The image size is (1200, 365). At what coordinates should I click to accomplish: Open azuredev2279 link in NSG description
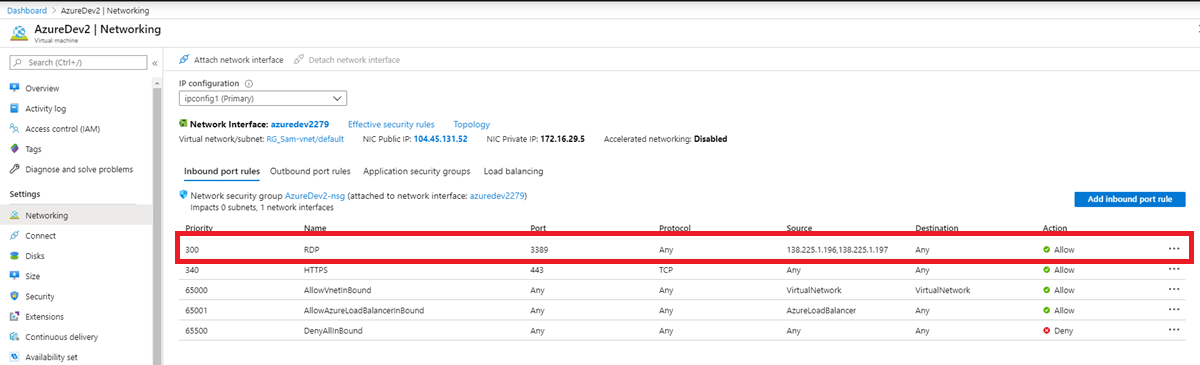496,196
